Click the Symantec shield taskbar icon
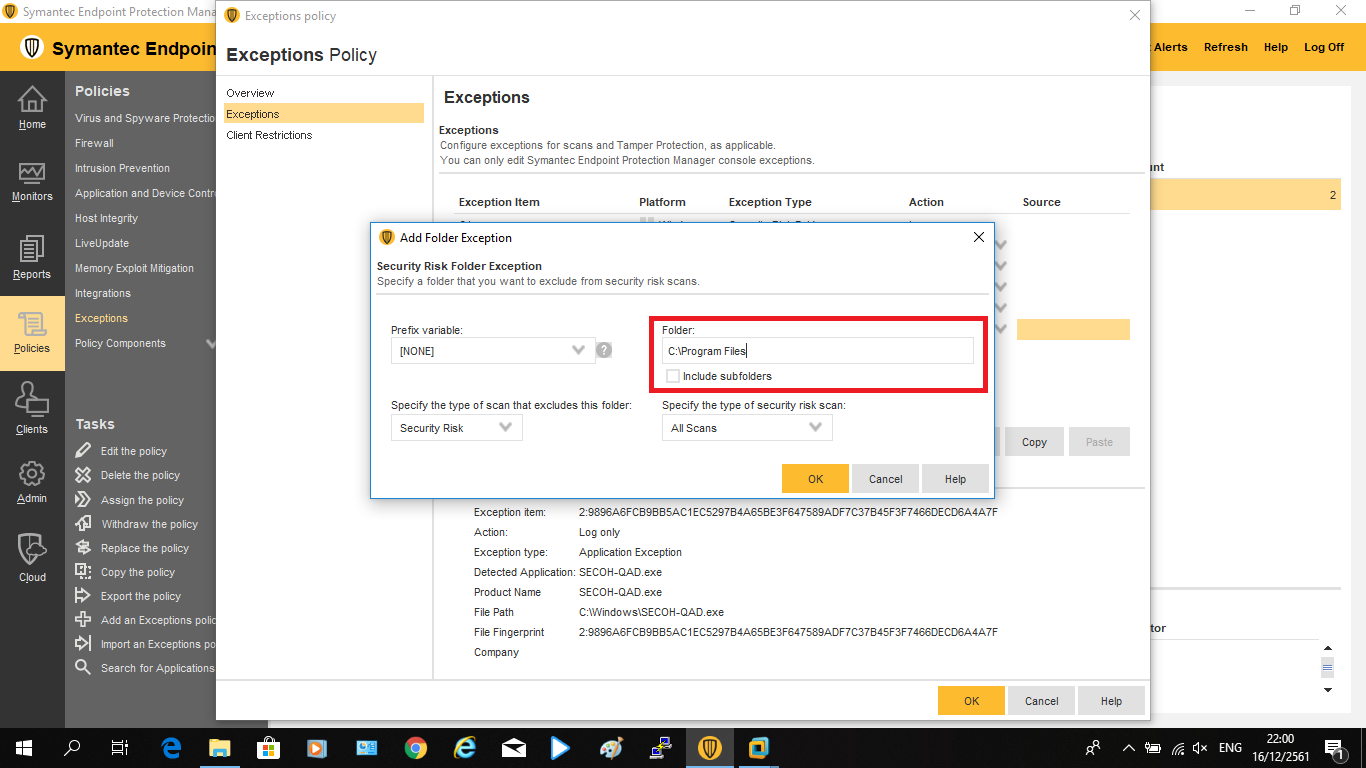 tap(710, 748)
